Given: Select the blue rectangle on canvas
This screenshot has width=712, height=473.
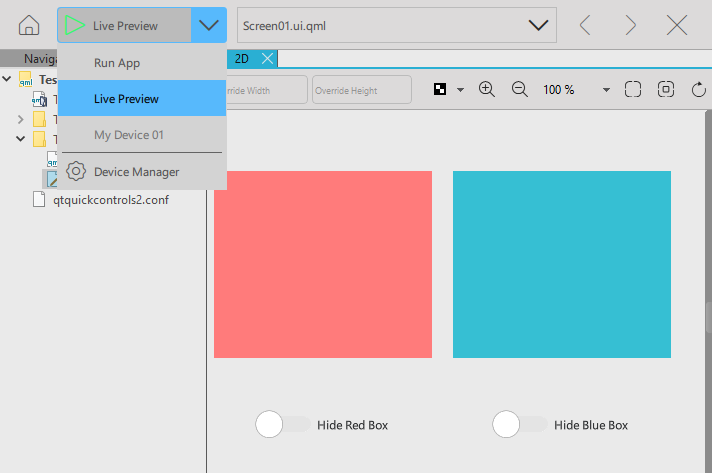Looking at the screenshot, I should 562,264.
